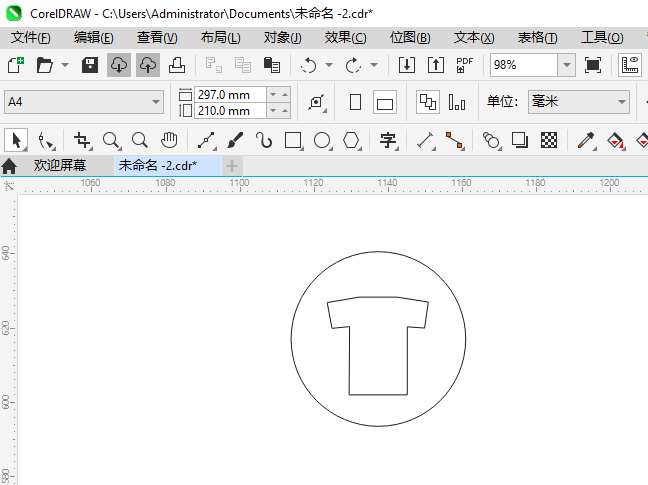Toggle the Show rulers icon
Viewport: 648px width, 485px height.
pos(630,65)
